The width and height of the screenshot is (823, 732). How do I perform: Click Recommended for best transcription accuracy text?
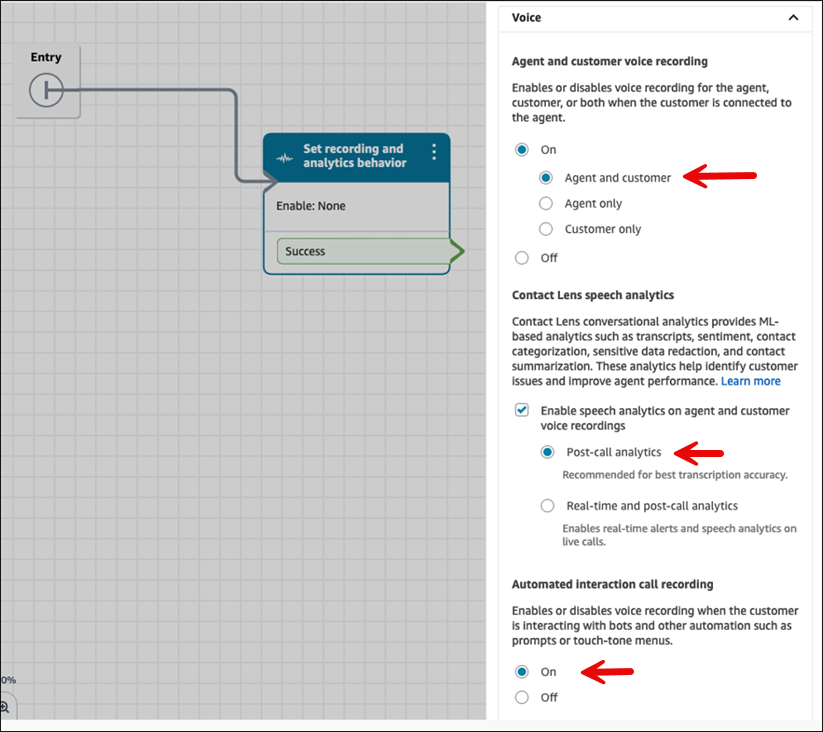[x=674, y=475]
